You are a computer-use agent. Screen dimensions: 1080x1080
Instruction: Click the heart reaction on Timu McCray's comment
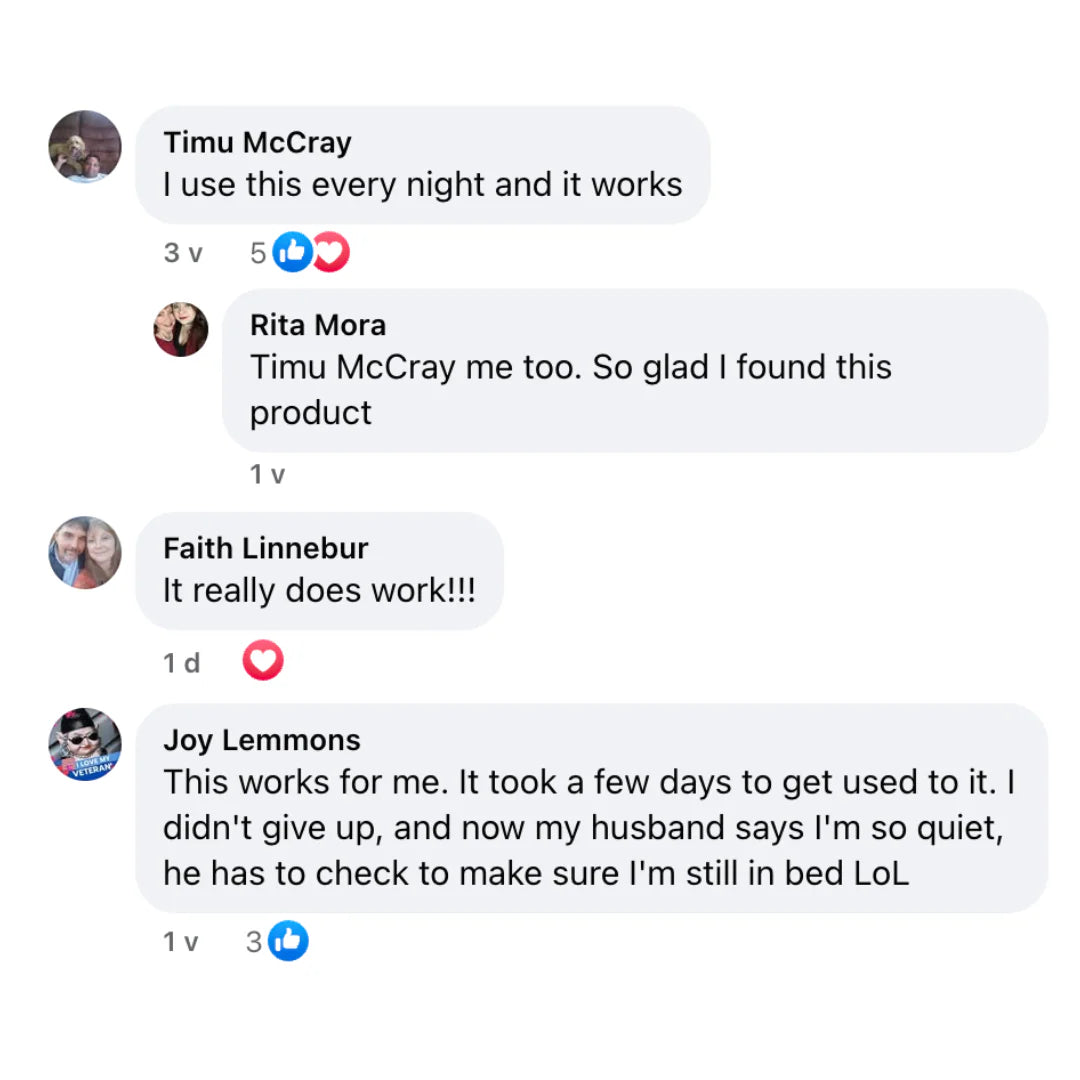point(330,252)
